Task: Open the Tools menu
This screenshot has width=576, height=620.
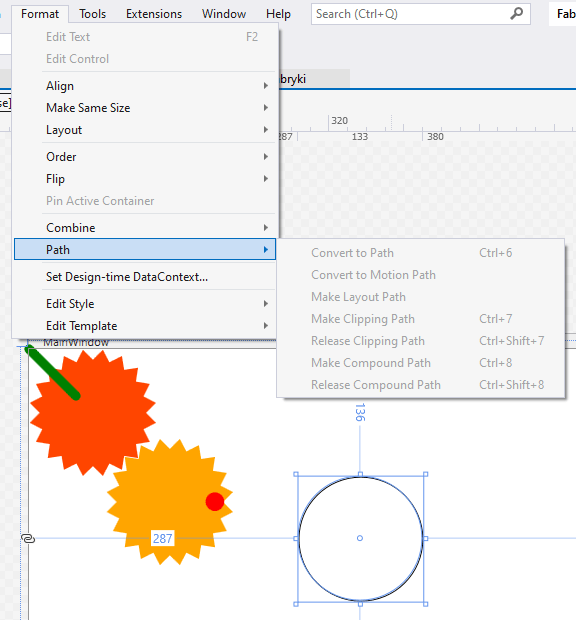Action: (x=93, y=14)
